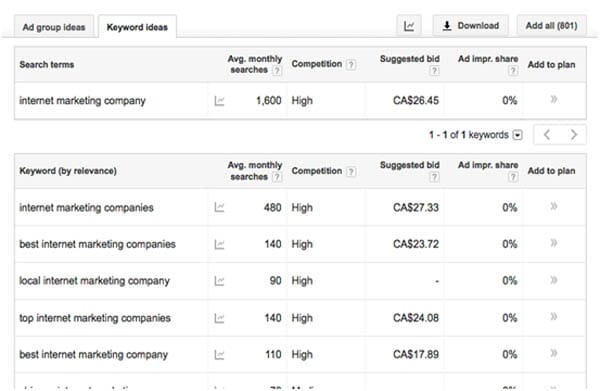Select keyword local internet marketing company

pos(95,281)
